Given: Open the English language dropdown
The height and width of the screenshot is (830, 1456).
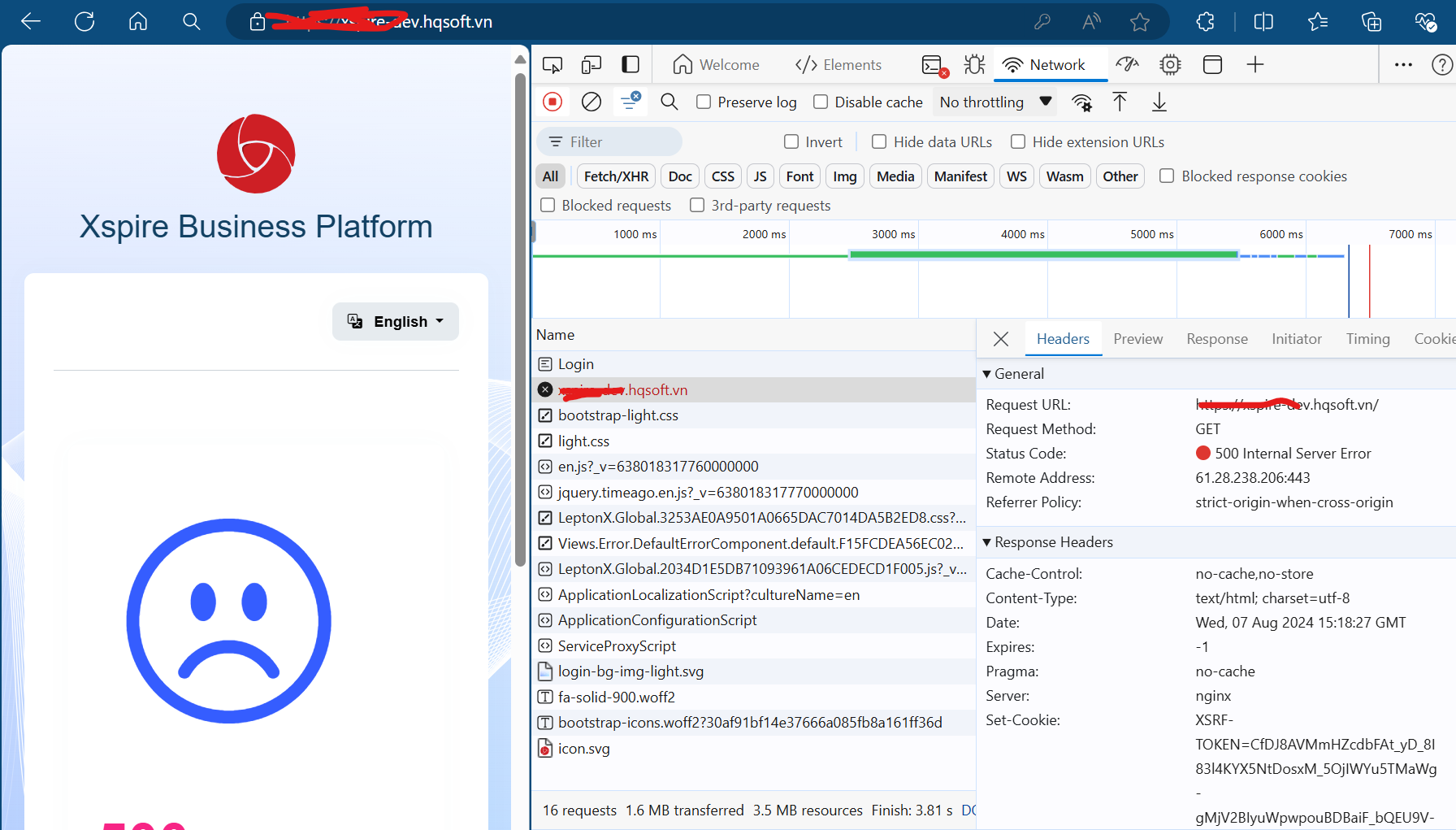Looking at the screenshot, I should coord(396,322).
